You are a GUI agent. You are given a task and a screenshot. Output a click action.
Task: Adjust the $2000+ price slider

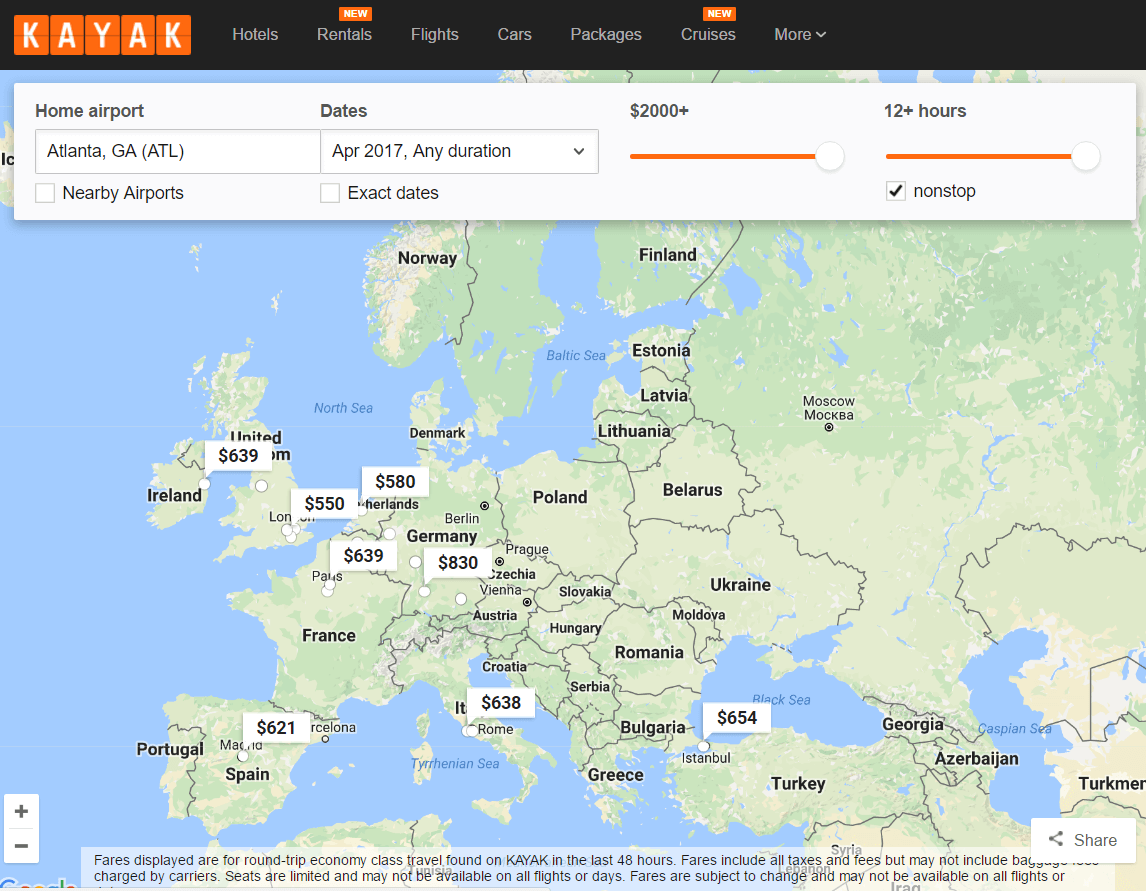[x=830, y=156]
